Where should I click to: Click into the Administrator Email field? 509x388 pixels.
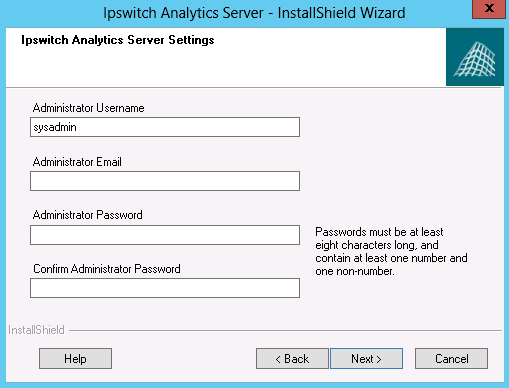[165, 181]
